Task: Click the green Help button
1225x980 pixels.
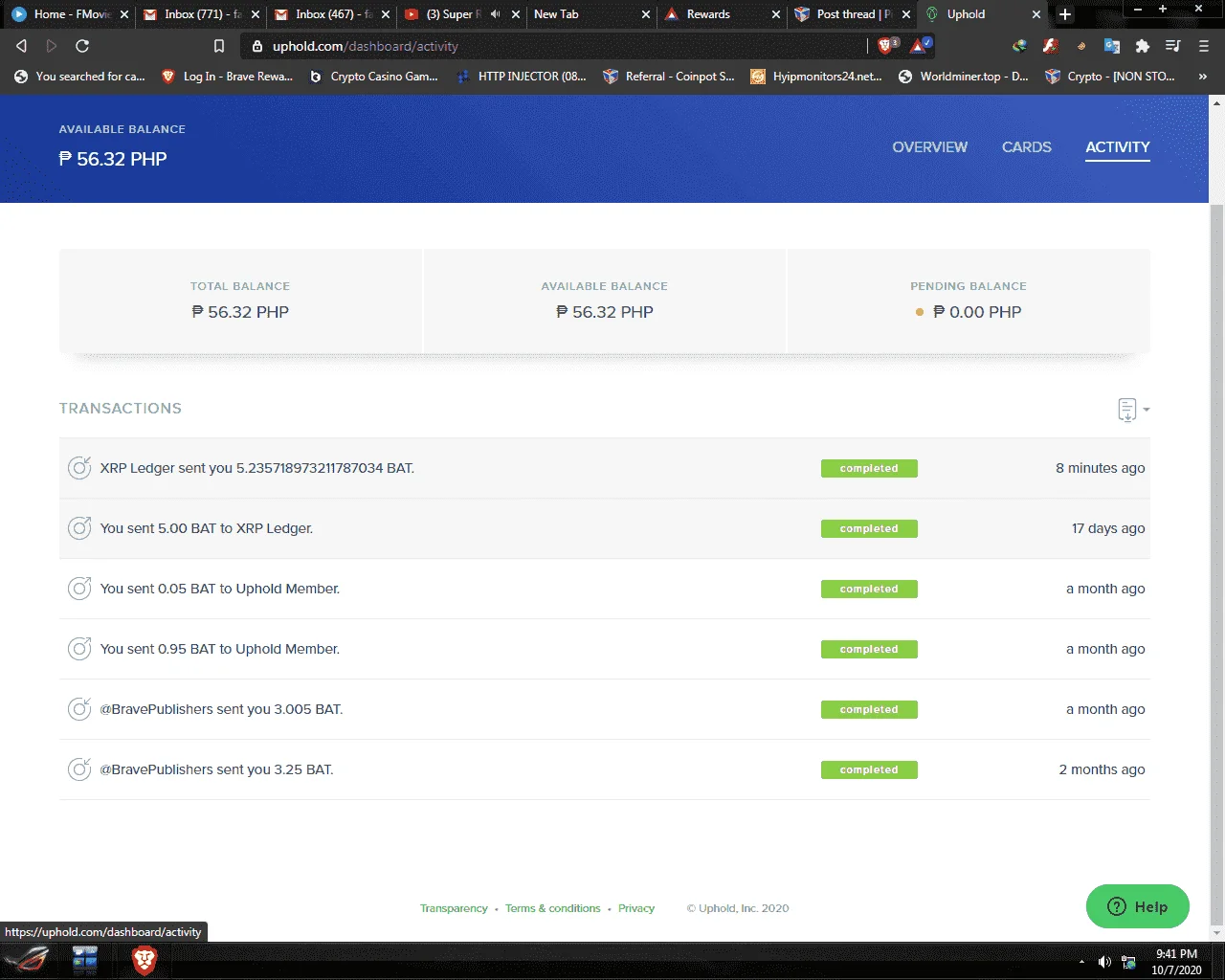Action: (1137, 906)
